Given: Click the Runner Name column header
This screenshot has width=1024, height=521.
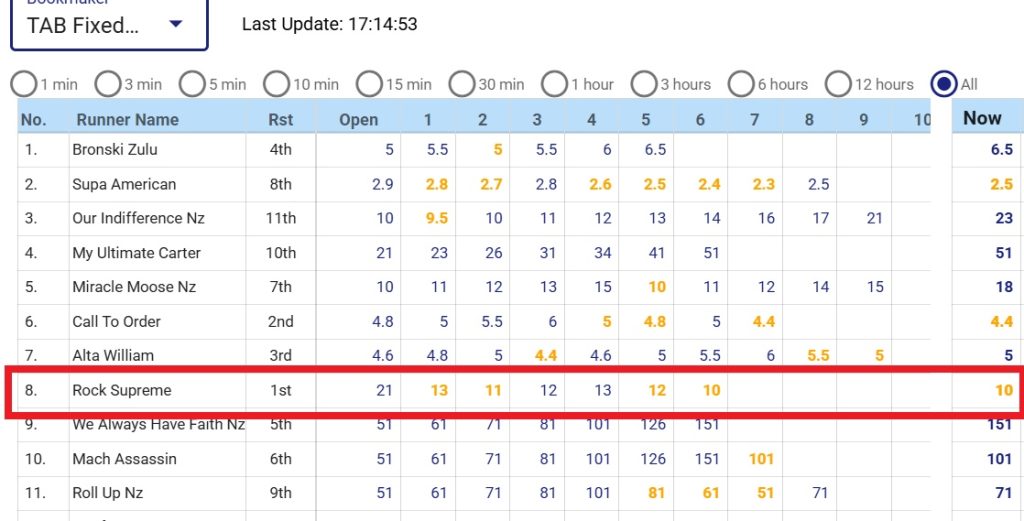Looking at the screenshot, I should [127, 120].
